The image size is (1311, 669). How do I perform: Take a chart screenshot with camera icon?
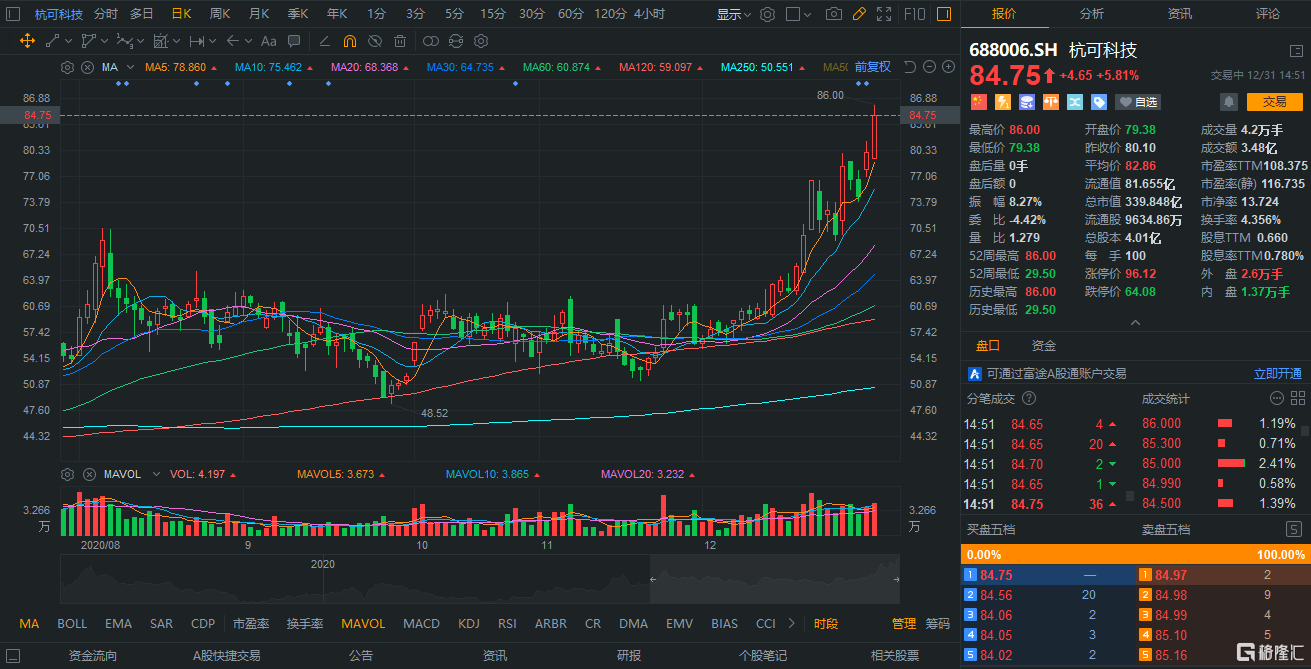pyautogui.click(x=834, y=14)
